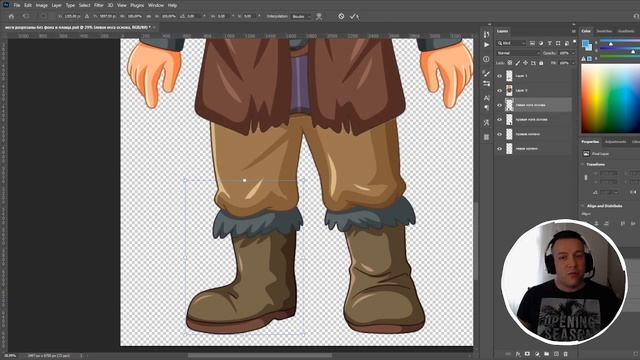Viewport: 640px width, 360px height.
Task: Open the Brush Settings icon in dock
Action: (x=486, y=84)
